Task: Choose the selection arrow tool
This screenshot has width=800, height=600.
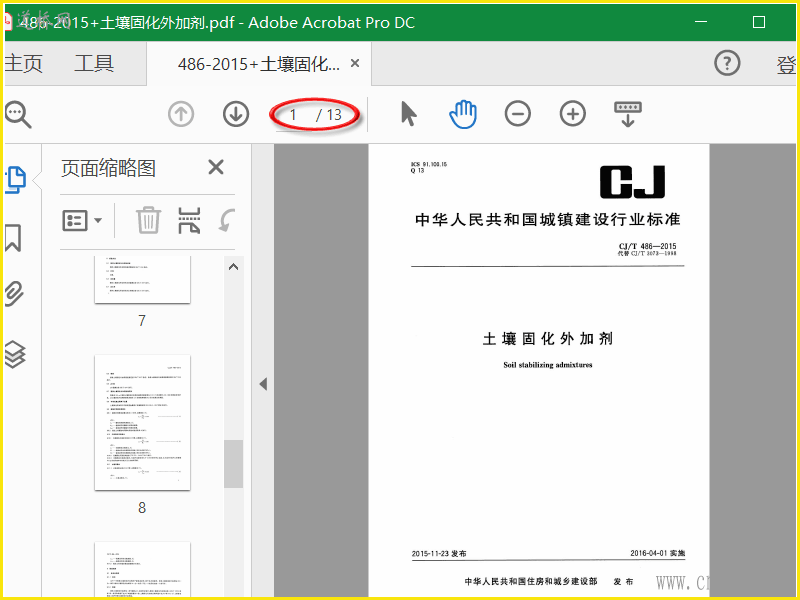Action: click(408, 113)
